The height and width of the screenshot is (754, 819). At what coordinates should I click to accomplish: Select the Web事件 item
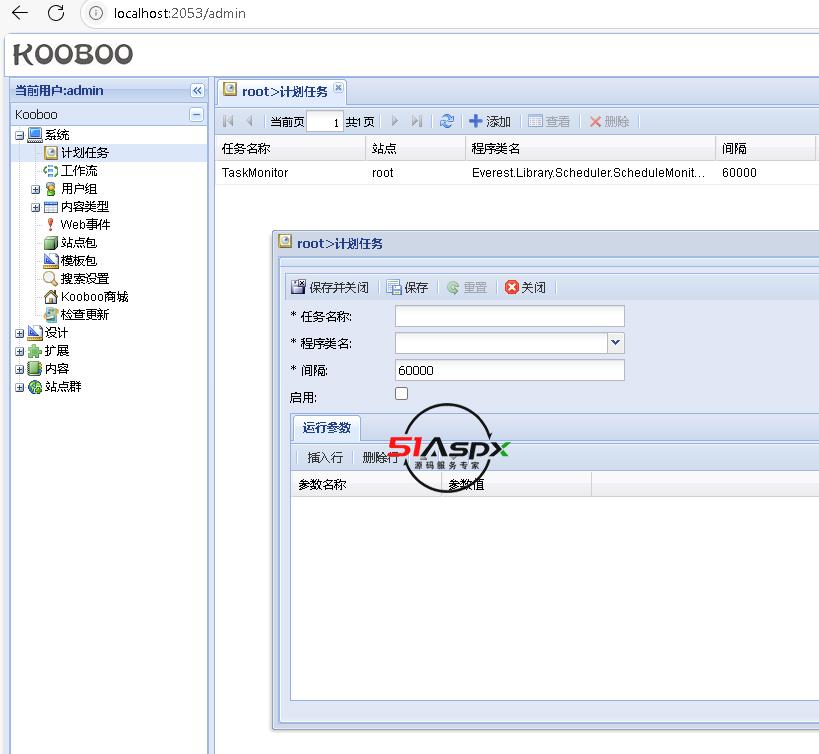85,225
